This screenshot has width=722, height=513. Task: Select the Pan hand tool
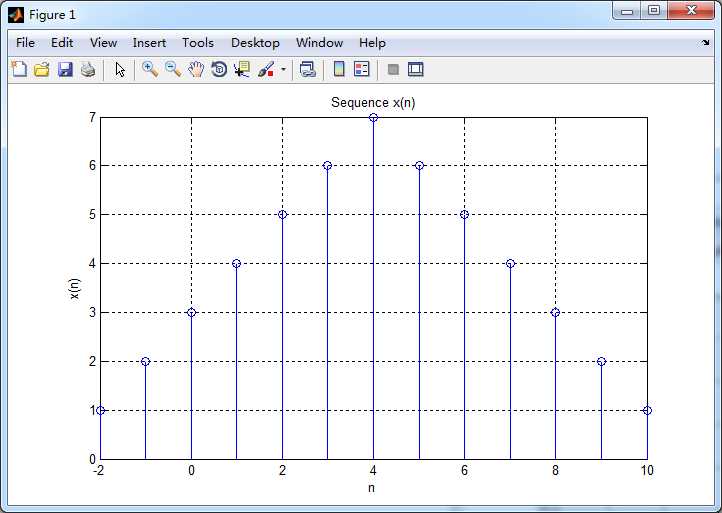[x=196, y=70]
